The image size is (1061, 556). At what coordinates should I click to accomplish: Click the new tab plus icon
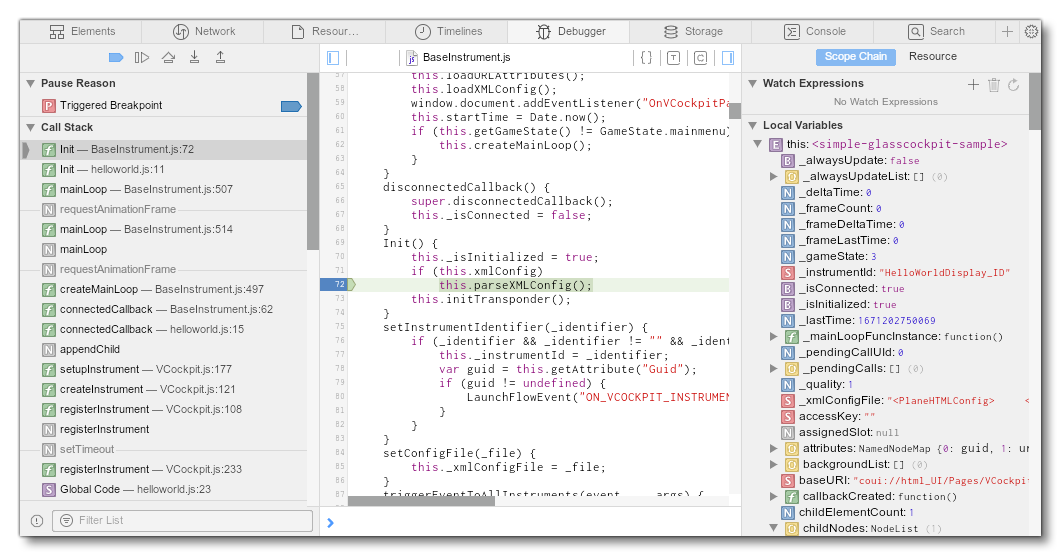coord(1008,31)
